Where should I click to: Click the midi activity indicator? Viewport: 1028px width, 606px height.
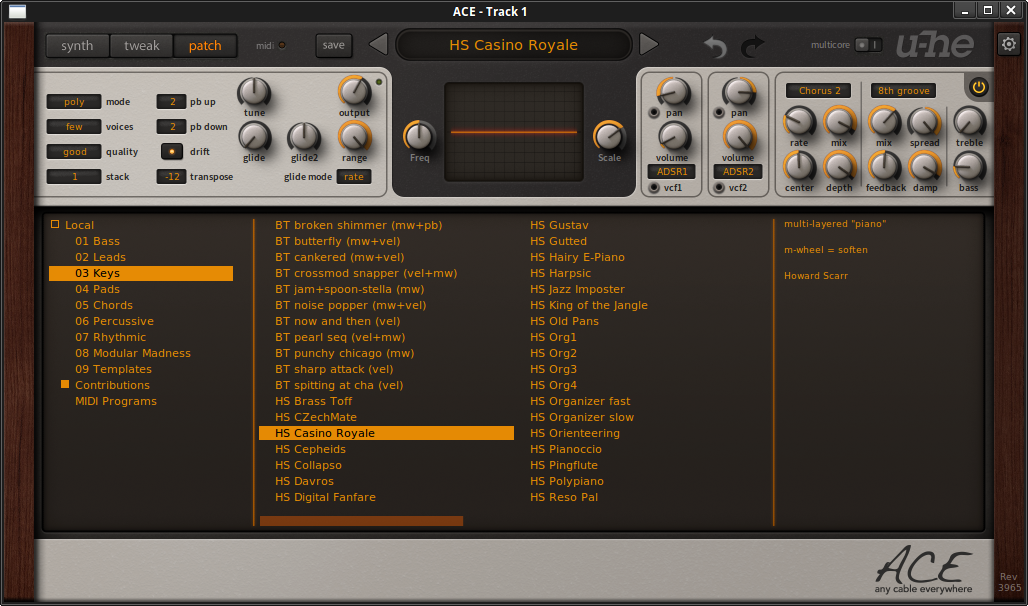282,45
